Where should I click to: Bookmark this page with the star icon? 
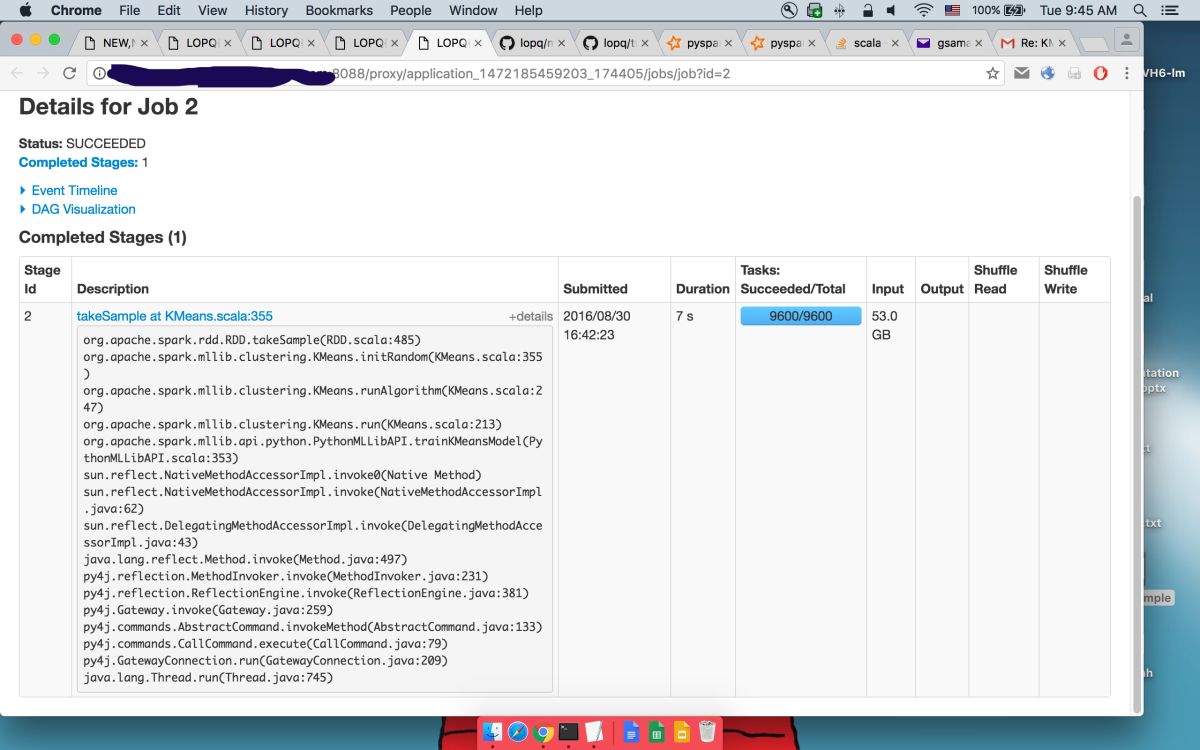click(x=992, y=73)
